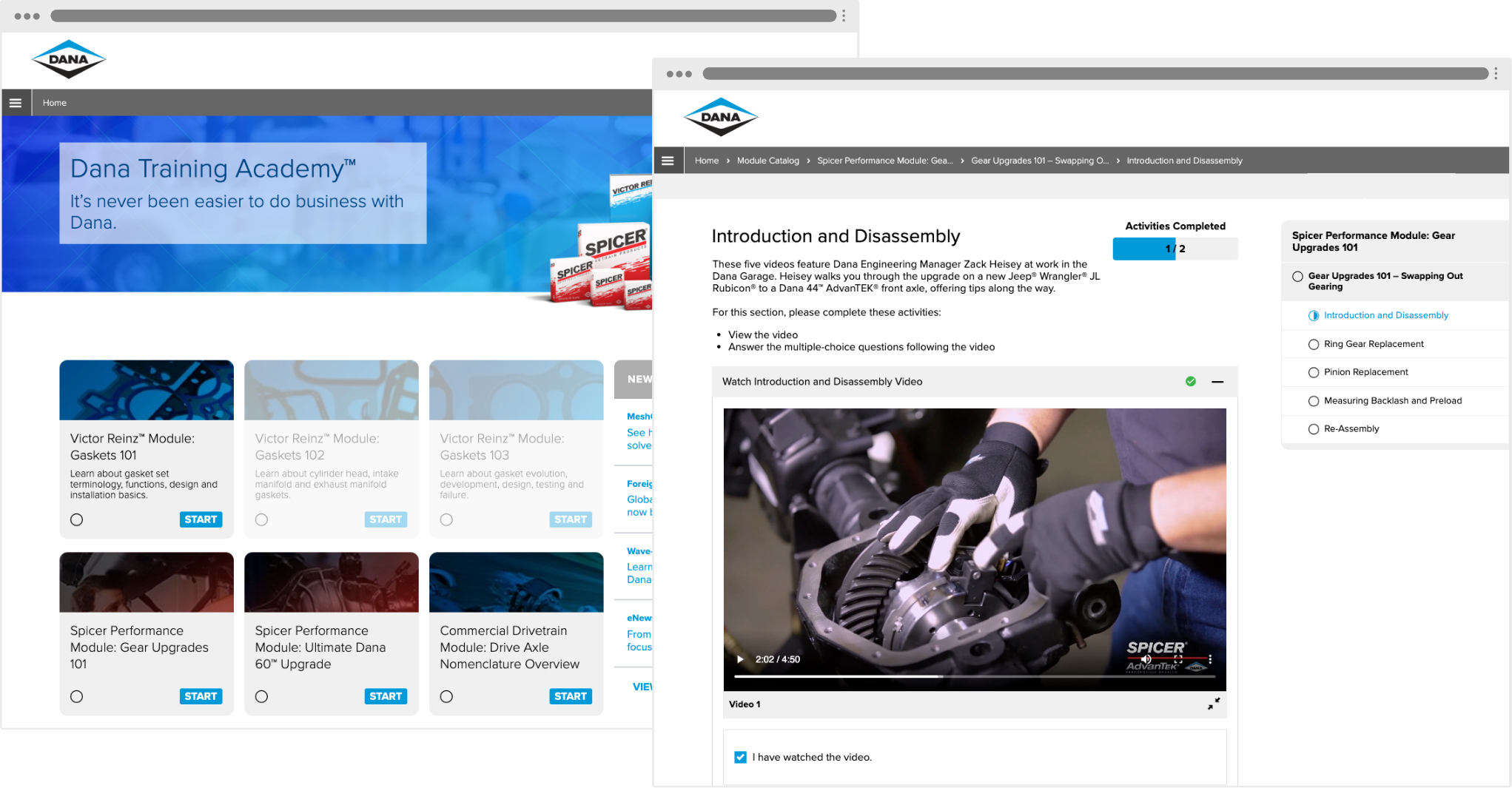
Task: Open Re-Assembly lesson
Action: point(1351,429)
